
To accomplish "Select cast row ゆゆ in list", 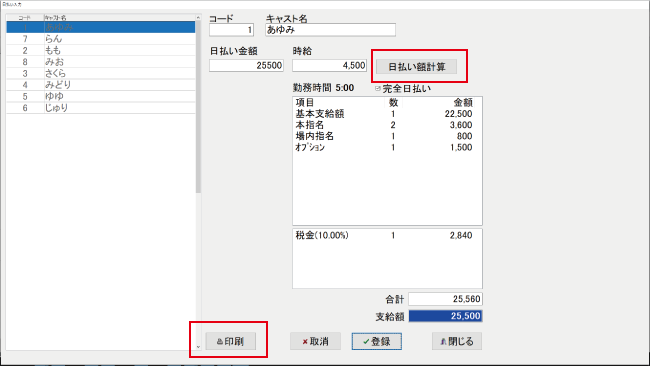I will tap(101, 97).
